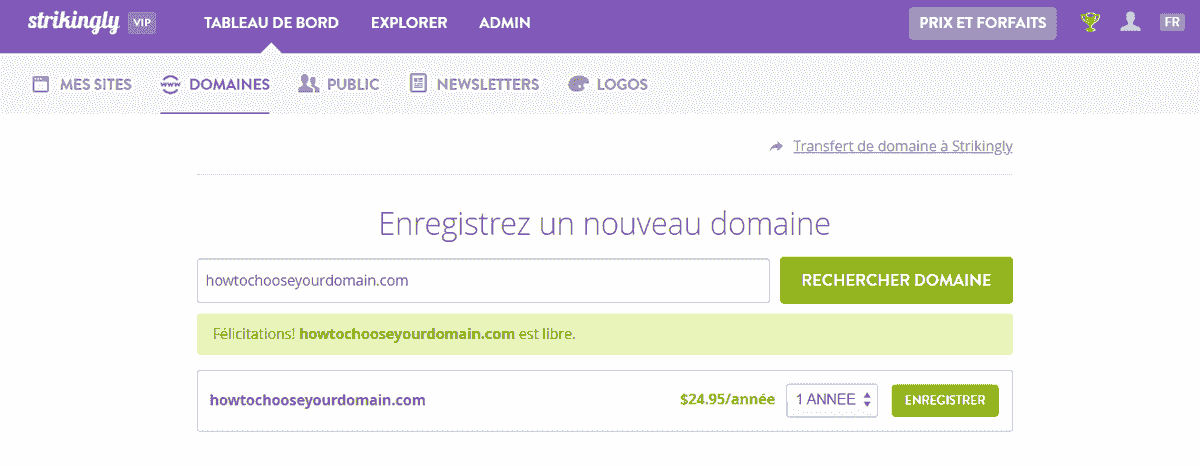The image size is (1200, 466).
Task: Switch to the Public tab
Action: click(x=353, y=84)
